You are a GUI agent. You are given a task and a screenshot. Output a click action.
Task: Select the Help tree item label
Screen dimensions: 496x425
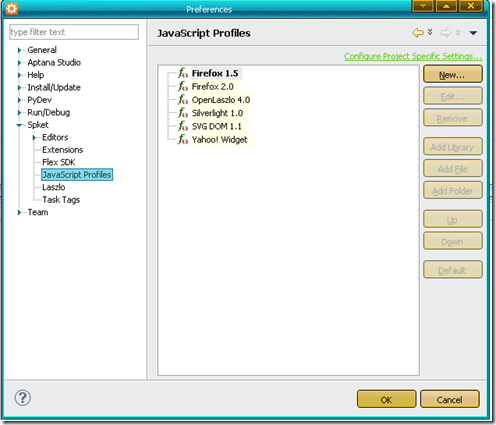36,75
